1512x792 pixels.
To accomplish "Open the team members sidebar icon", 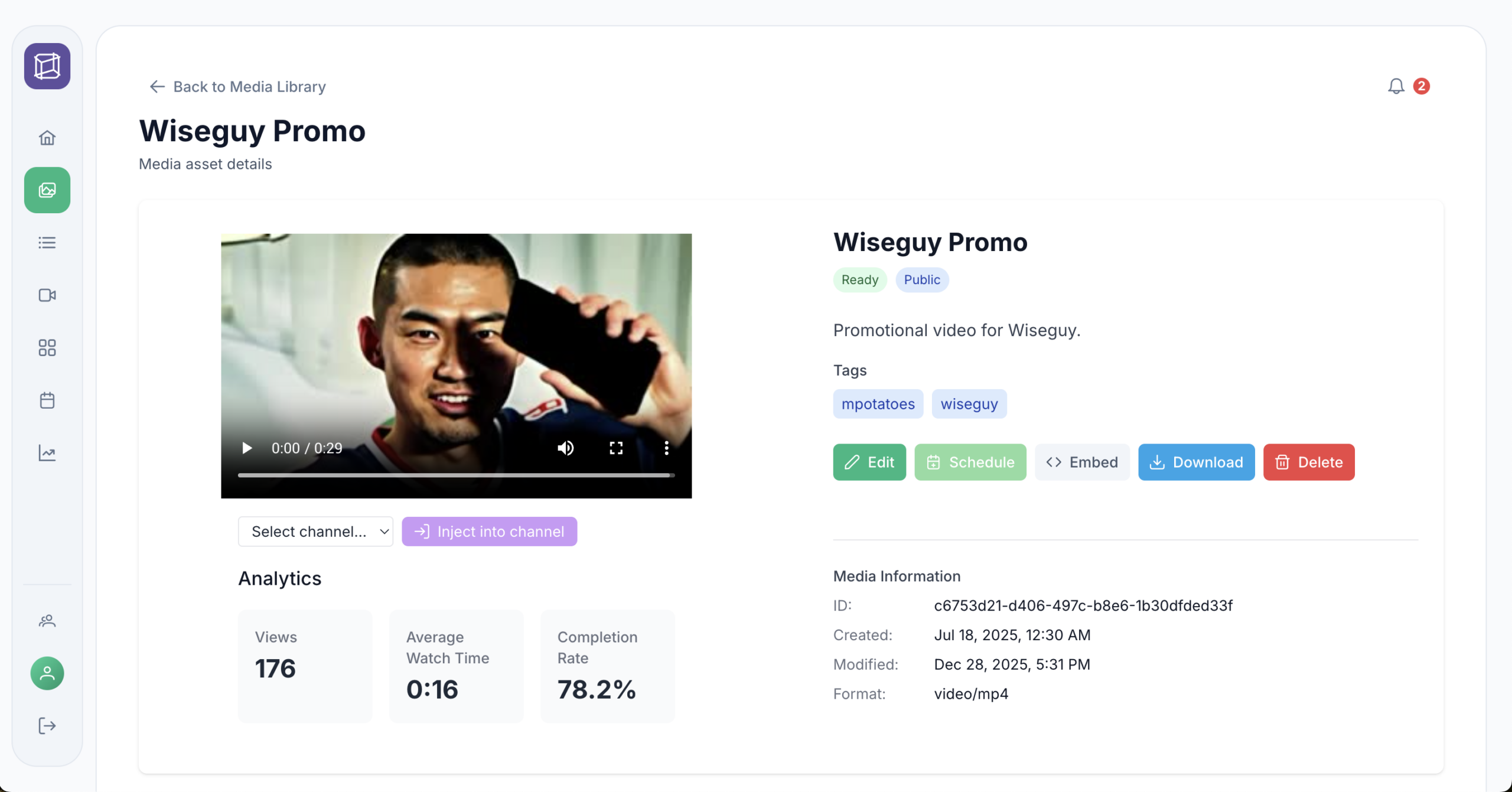I will pos(47,621).
